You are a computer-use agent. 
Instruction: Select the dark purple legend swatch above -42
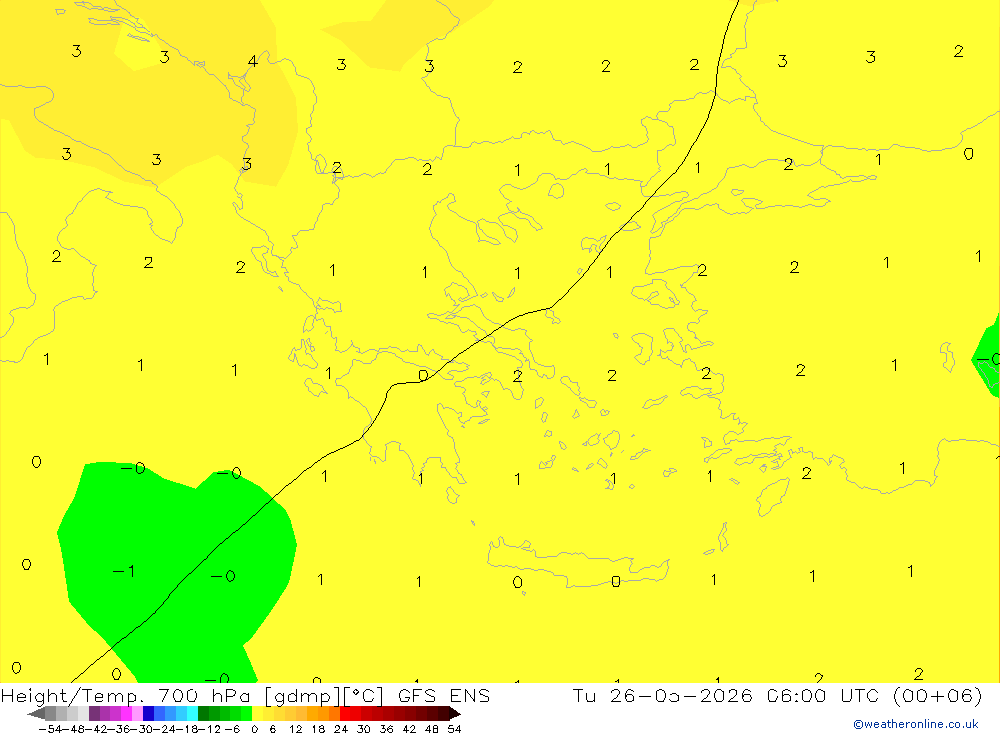94,713
